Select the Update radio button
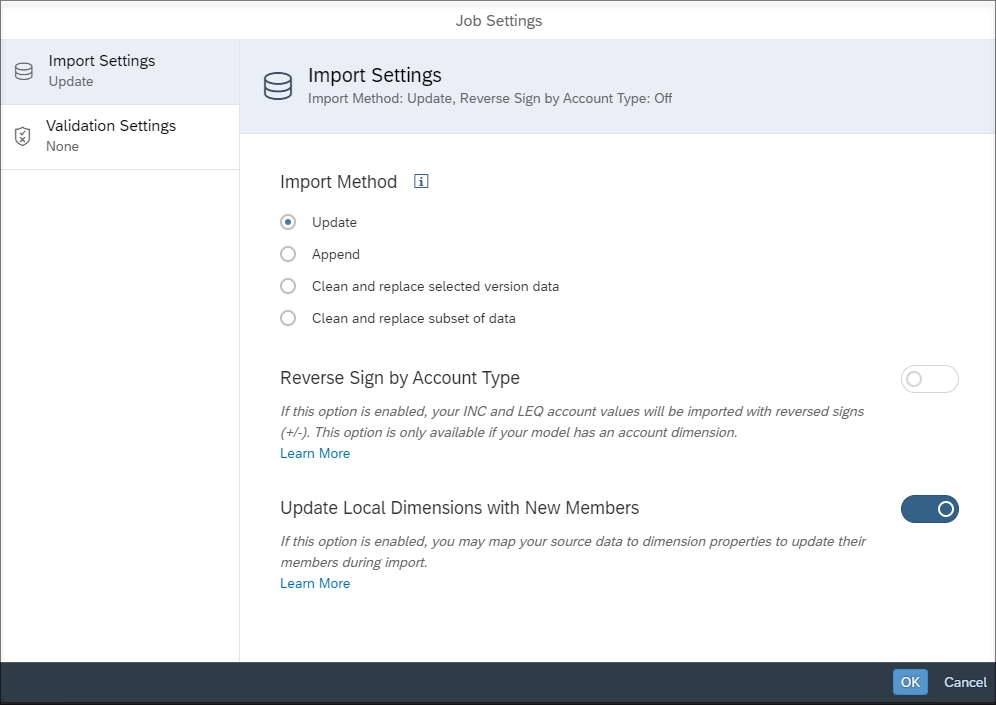Image resolution: width=996 pixels, height=705 pixels. (x=288, y=222)
